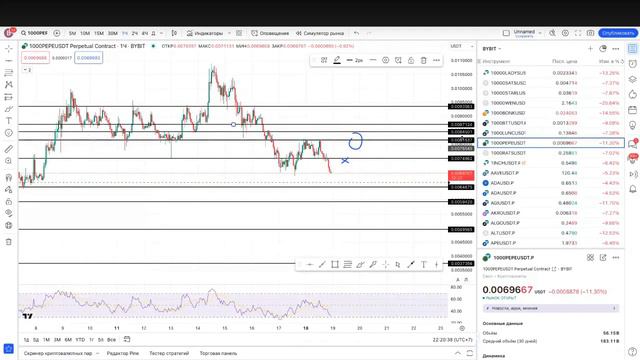Image resolution: width=640 pixels, height=360 pixels.
Task: Collapse the bottom panel chevron
Action: coord(458,353)
